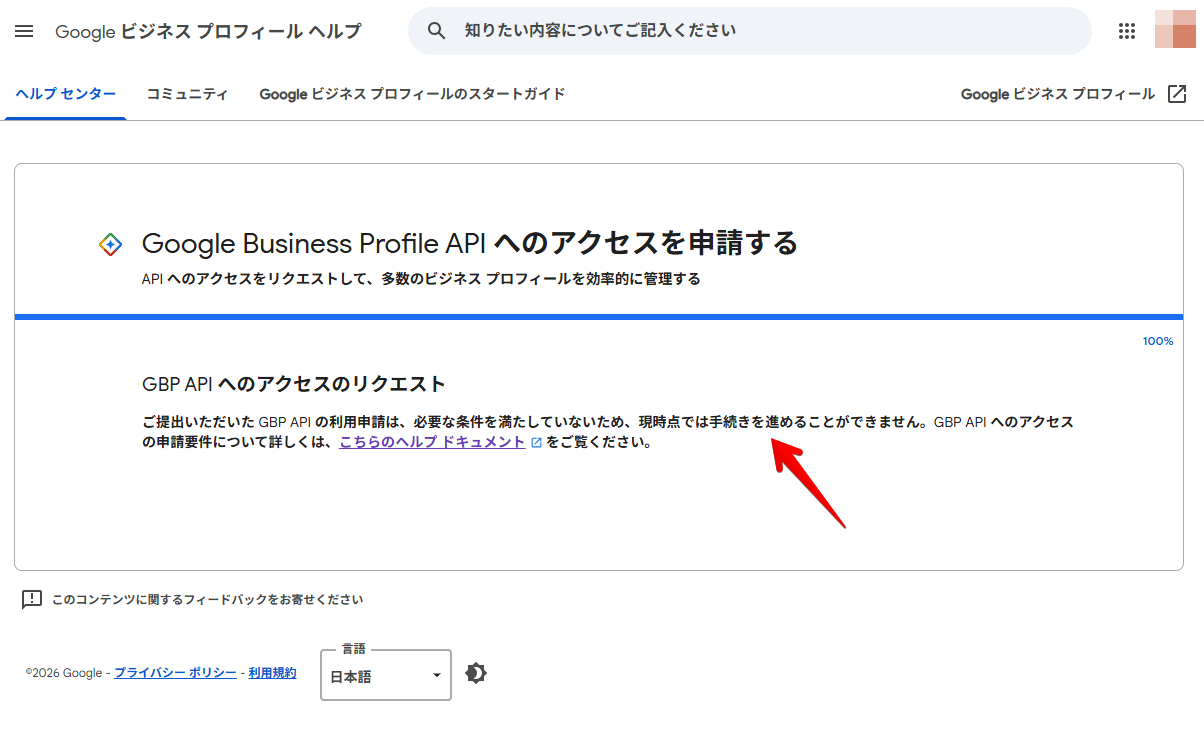The height and width of the screenshot is (738, 1204).
Task: Click the blue 100% progress bar
Action: [599, 317]
